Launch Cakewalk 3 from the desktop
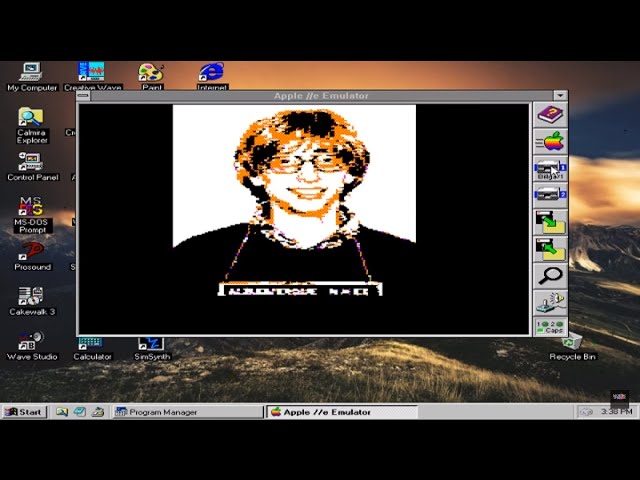 point(32,301)
